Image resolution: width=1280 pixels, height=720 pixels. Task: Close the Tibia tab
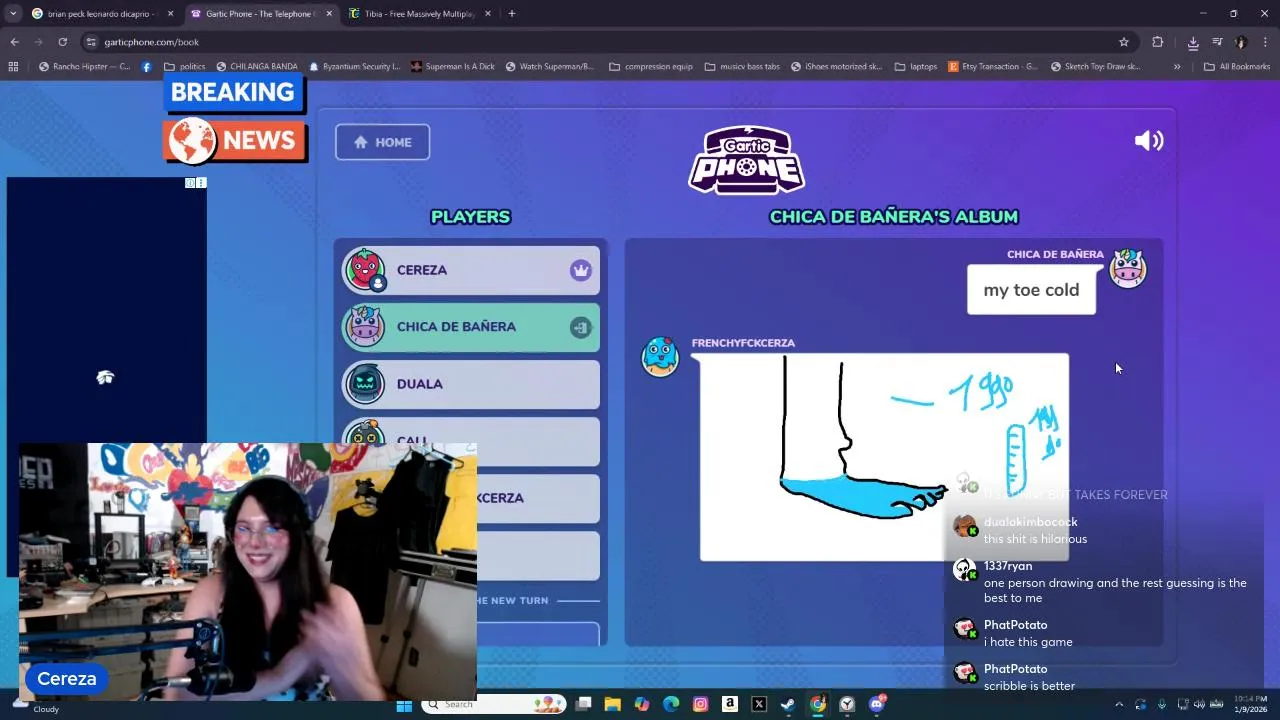[488, 14]
